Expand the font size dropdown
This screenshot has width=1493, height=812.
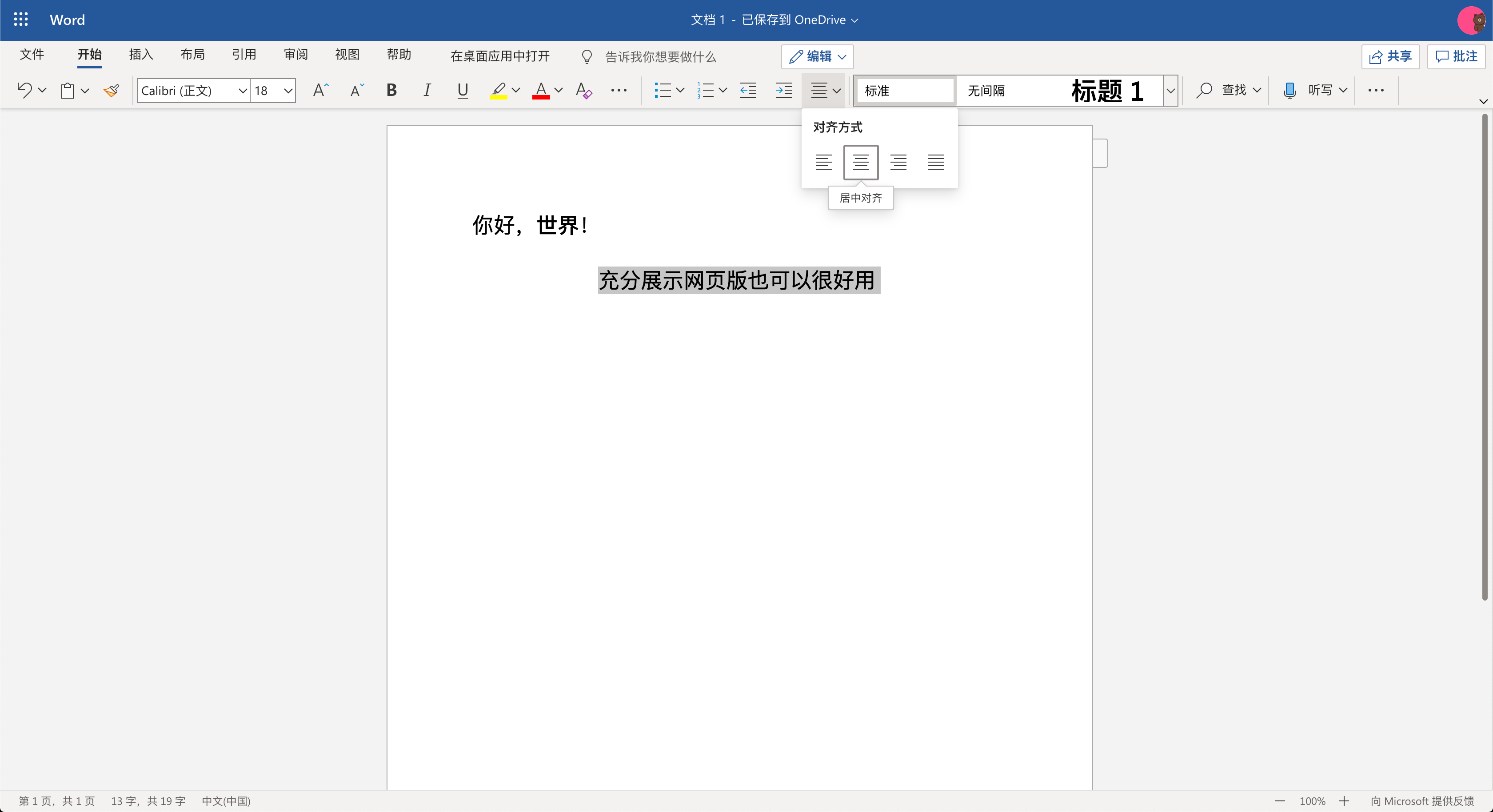coord(287,91)
